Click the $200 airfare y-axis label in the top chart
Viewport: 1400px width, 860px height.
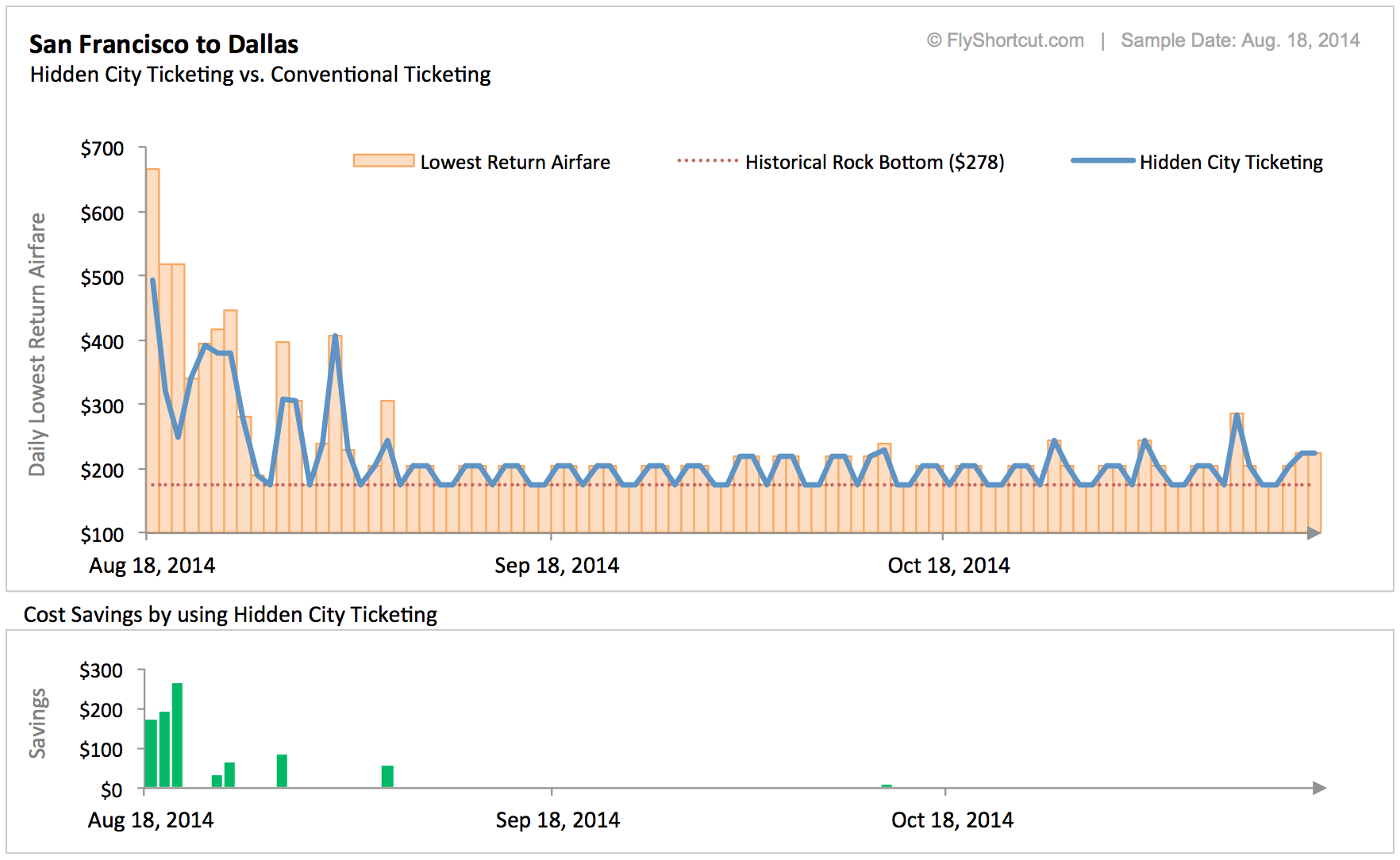[102, 470]
